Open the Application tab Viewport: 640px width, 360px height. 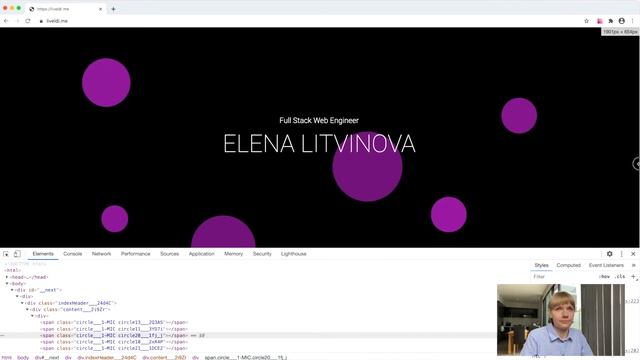[201, 254]
